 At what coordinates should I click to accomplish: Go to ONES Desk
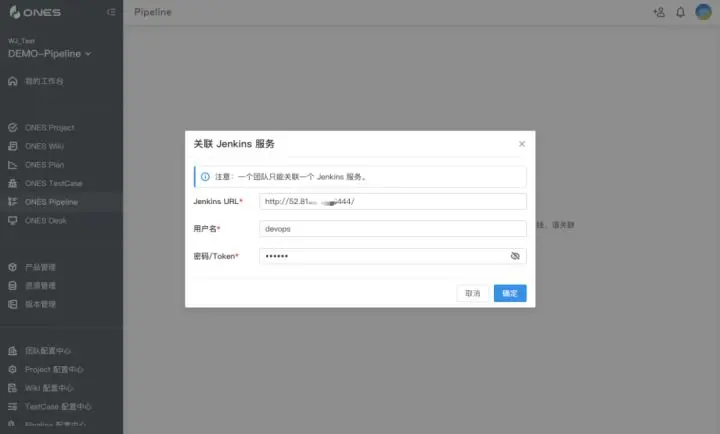click(46, 220)
